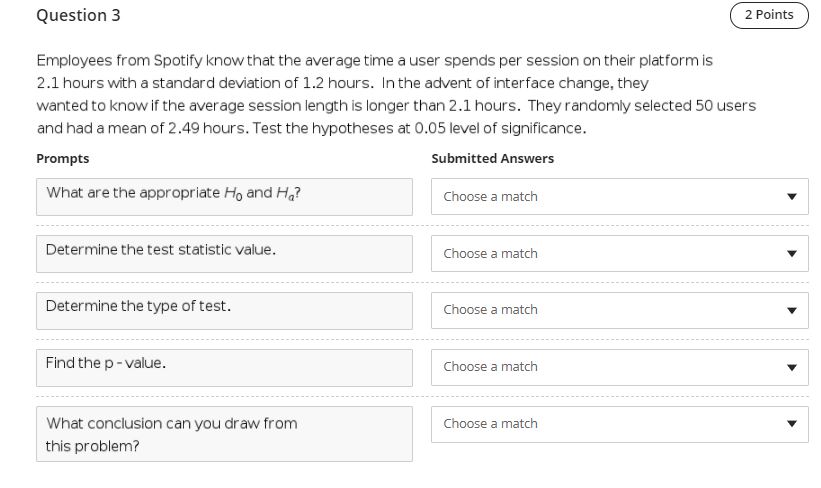Click the arrow icon for test statistic match
The height and width of the screenshot is (488, 821).
point(791,254)
